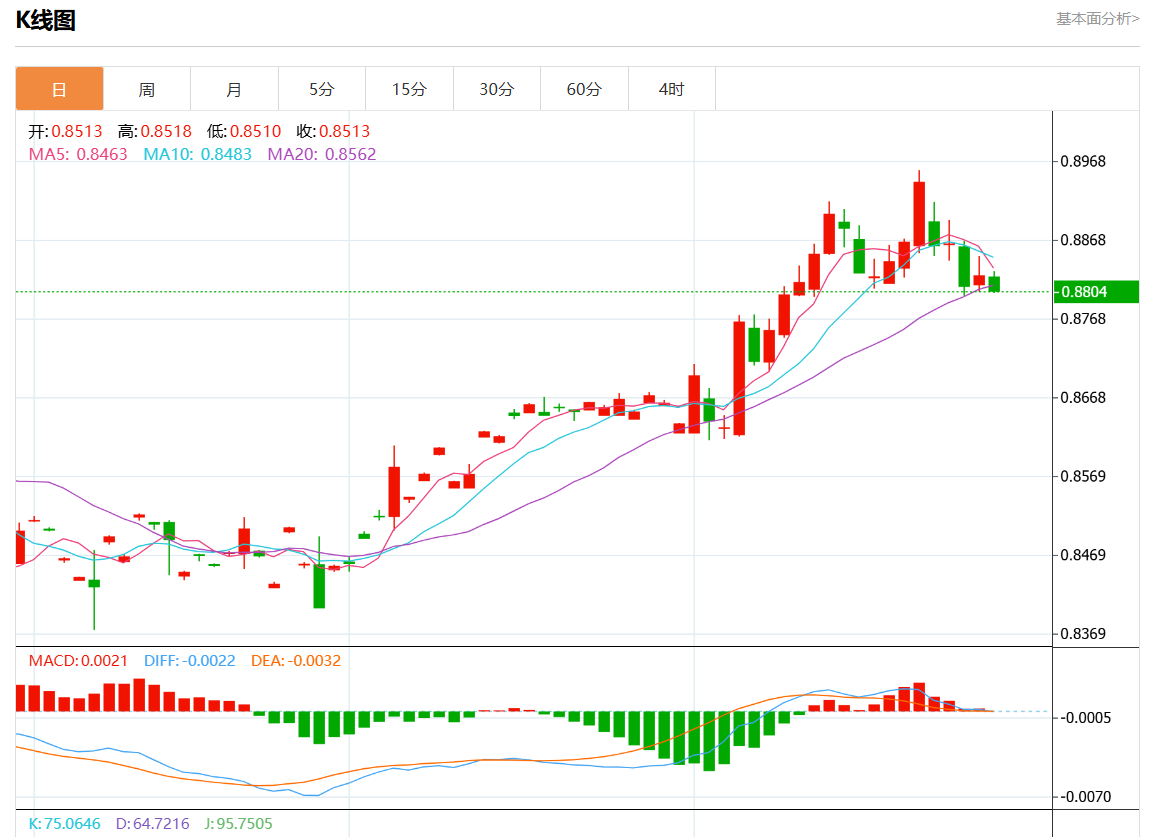This screenshot has height=837, width=1157.
Task: Click the D:64.7216 KDJ value
Action: (x=153, y=824)
